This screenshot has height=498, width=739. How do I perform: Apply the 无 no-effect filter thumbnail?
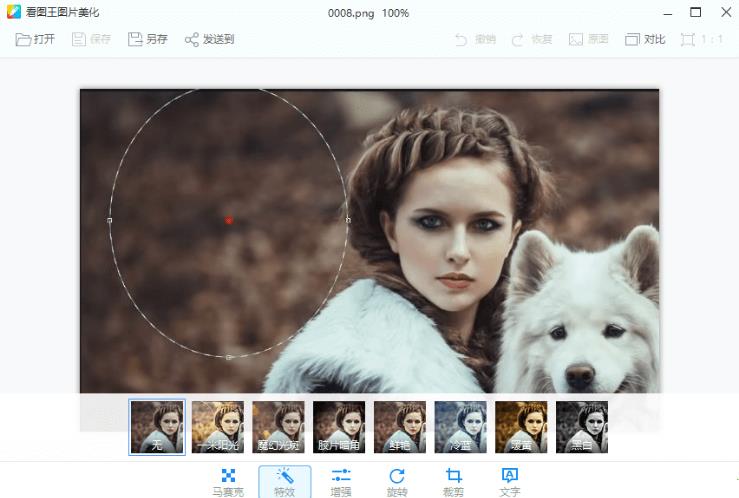tap(157, 427)
